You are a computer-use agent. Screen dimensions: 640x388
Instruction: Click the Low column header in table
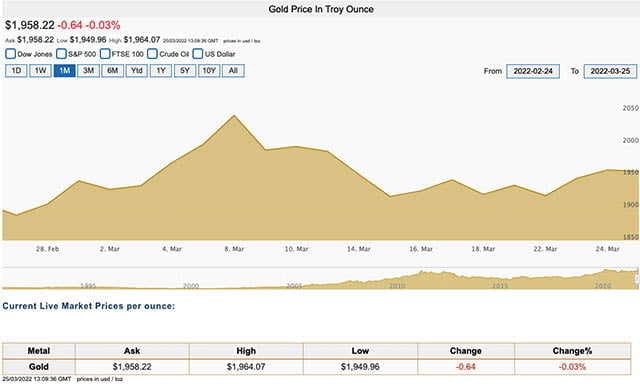(360, 351)
